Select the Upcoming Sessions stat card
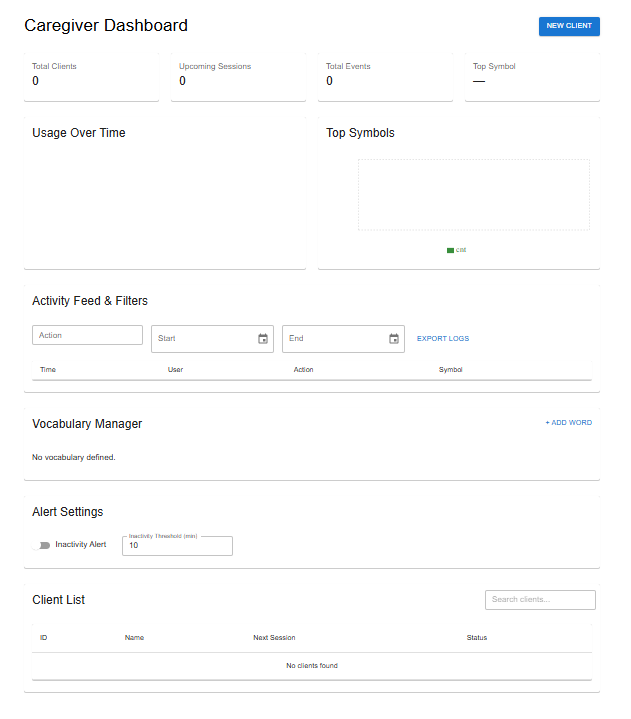 pyautogui.click(x=238, y=76)
